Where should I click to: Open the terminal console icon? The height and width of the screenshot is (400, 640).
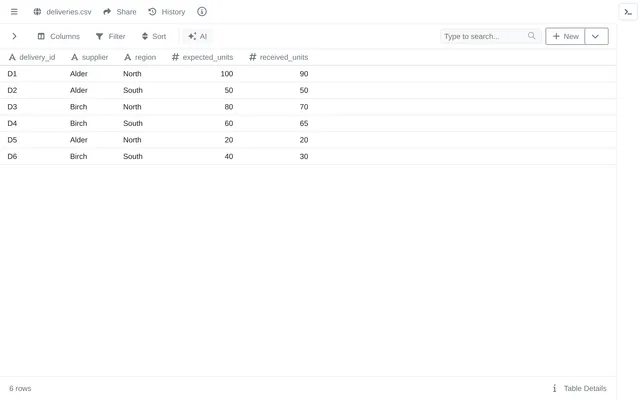pyautogui.click(x=628, y=12)
